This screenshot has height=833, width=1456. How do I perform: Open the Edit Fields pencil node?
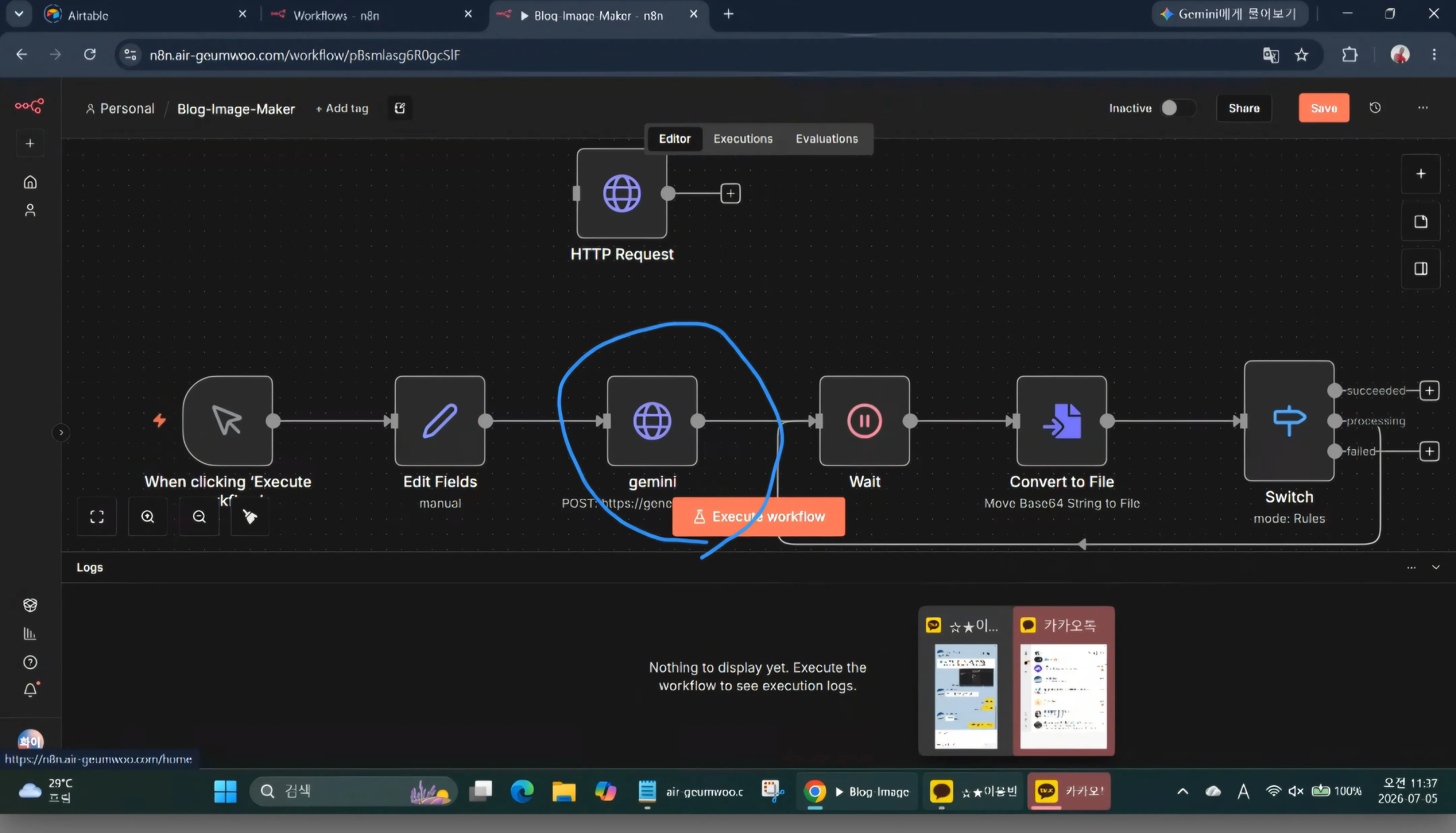click(x=439, y=421)
